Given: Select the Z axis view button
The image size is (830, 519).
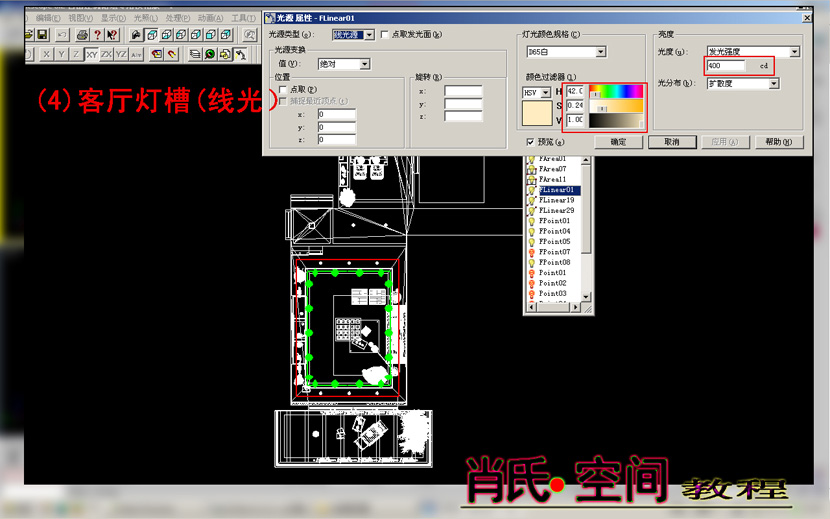Looking at the screenshot, I should pyautogui.click(x=76, y=54).
